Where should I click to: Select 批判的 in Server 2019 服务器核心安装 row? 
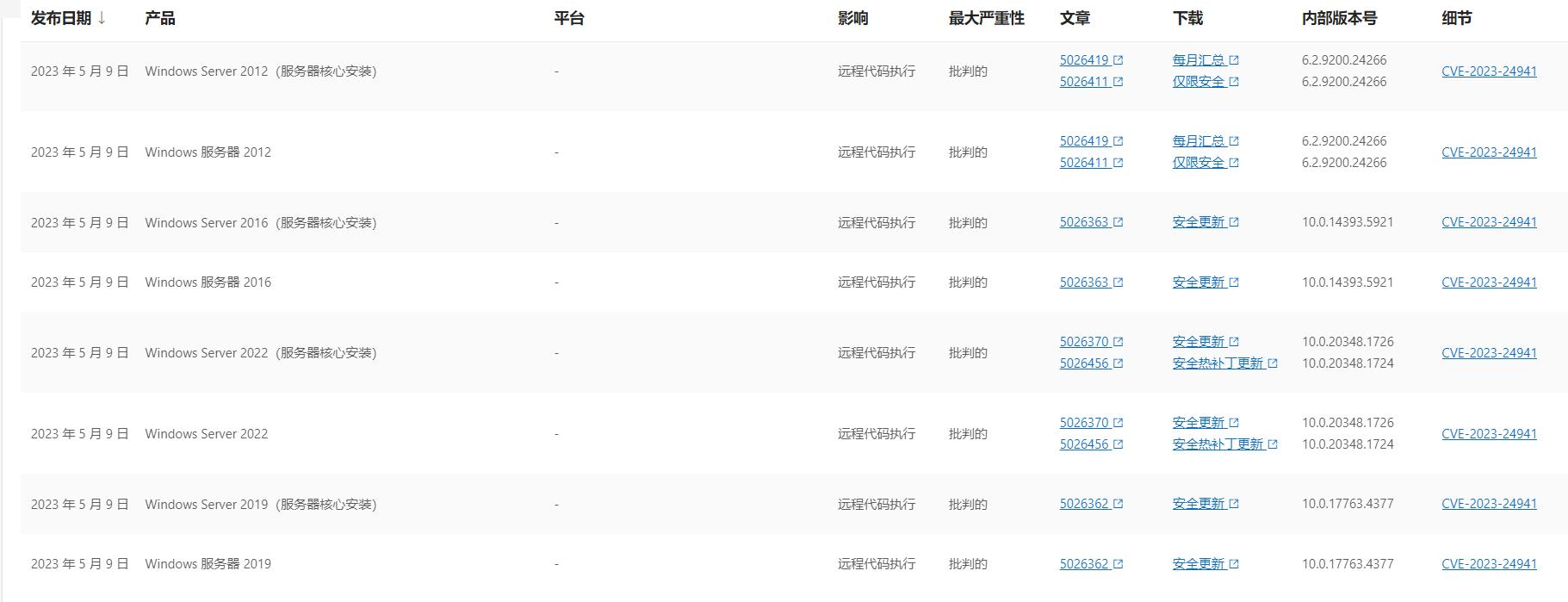[x=968, y=504]
